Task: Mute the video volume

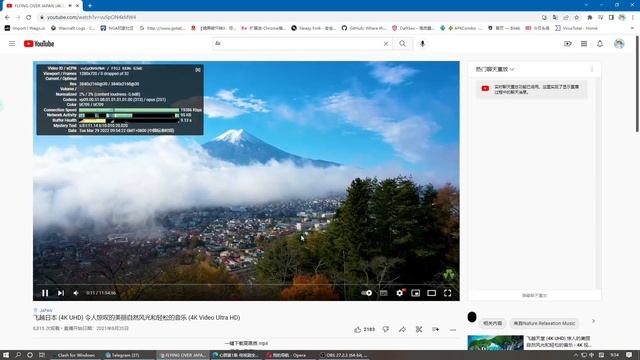Action: tap(76, 293)
